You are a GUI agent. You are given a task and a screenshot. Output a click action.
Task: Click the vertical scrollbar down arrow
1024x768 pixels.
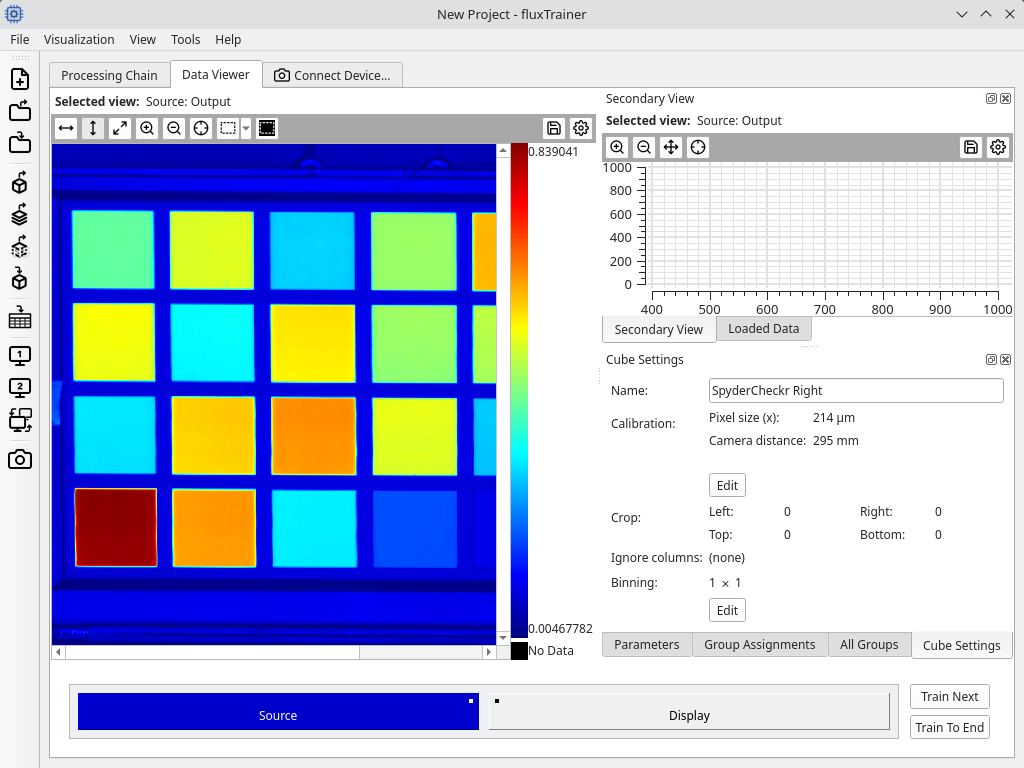(503, 637)
